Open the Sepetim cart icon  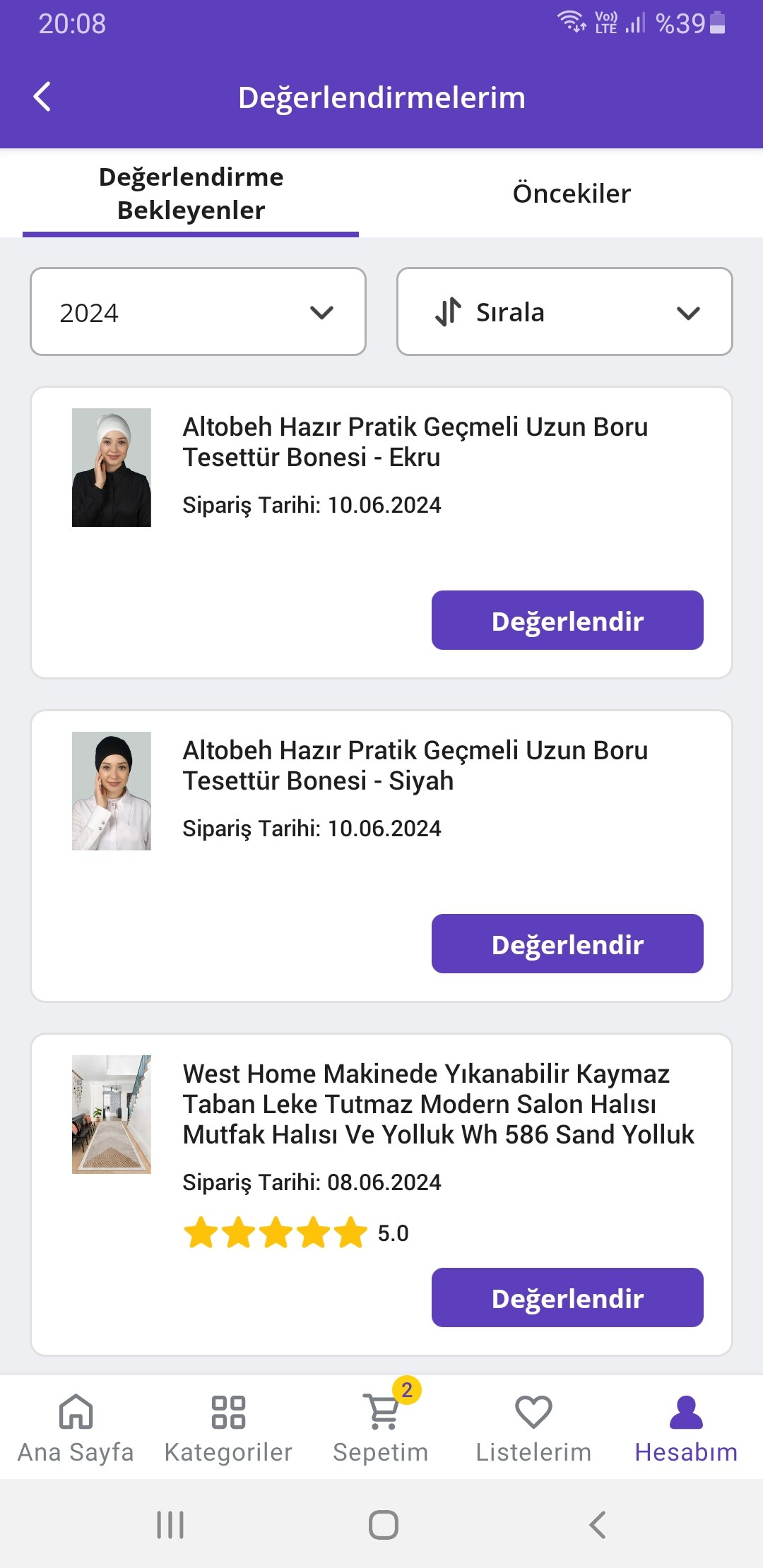point(381,1413)
